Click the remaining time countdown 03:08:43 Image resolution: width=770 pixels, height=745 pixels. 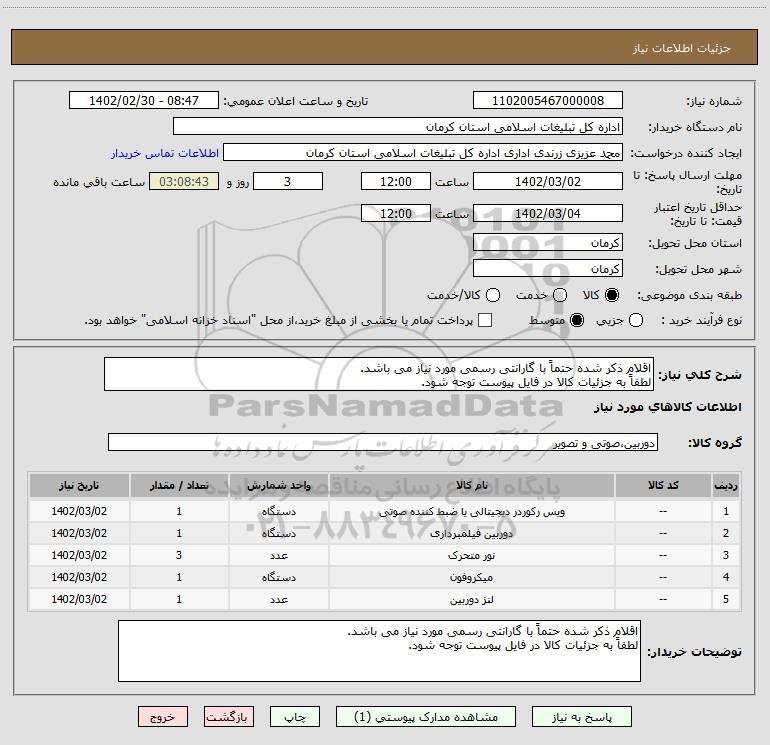click(x=184, y=181)
